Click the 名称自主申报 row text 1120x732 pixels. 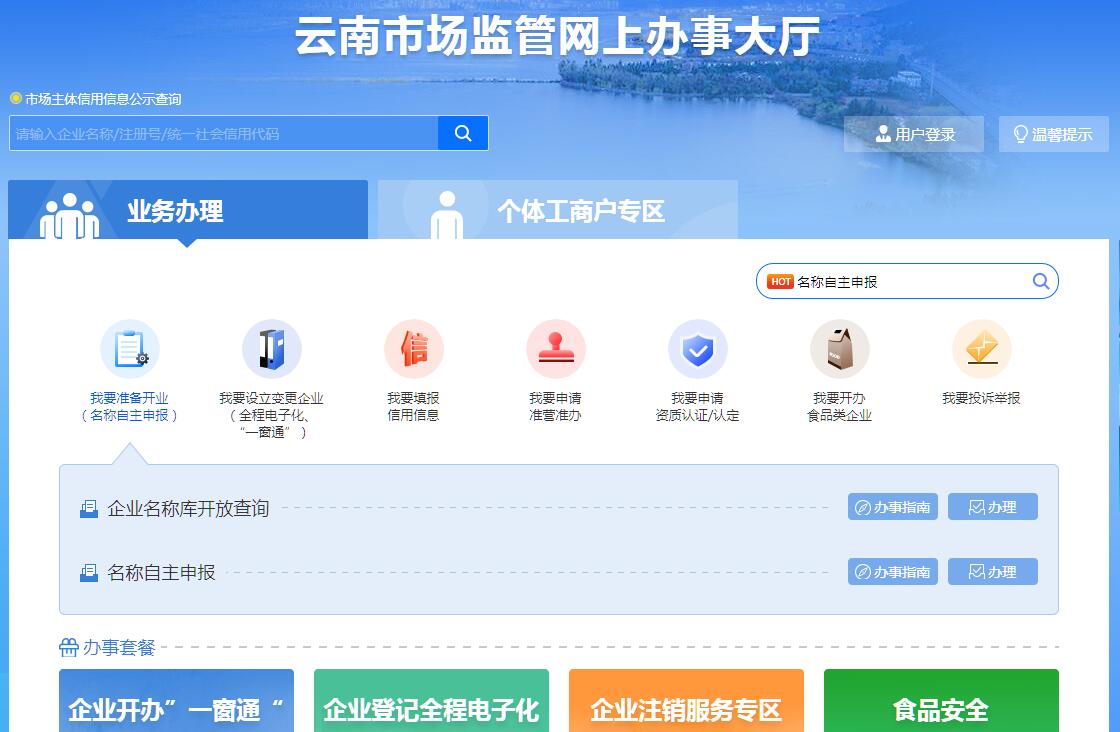click(161, 573)
